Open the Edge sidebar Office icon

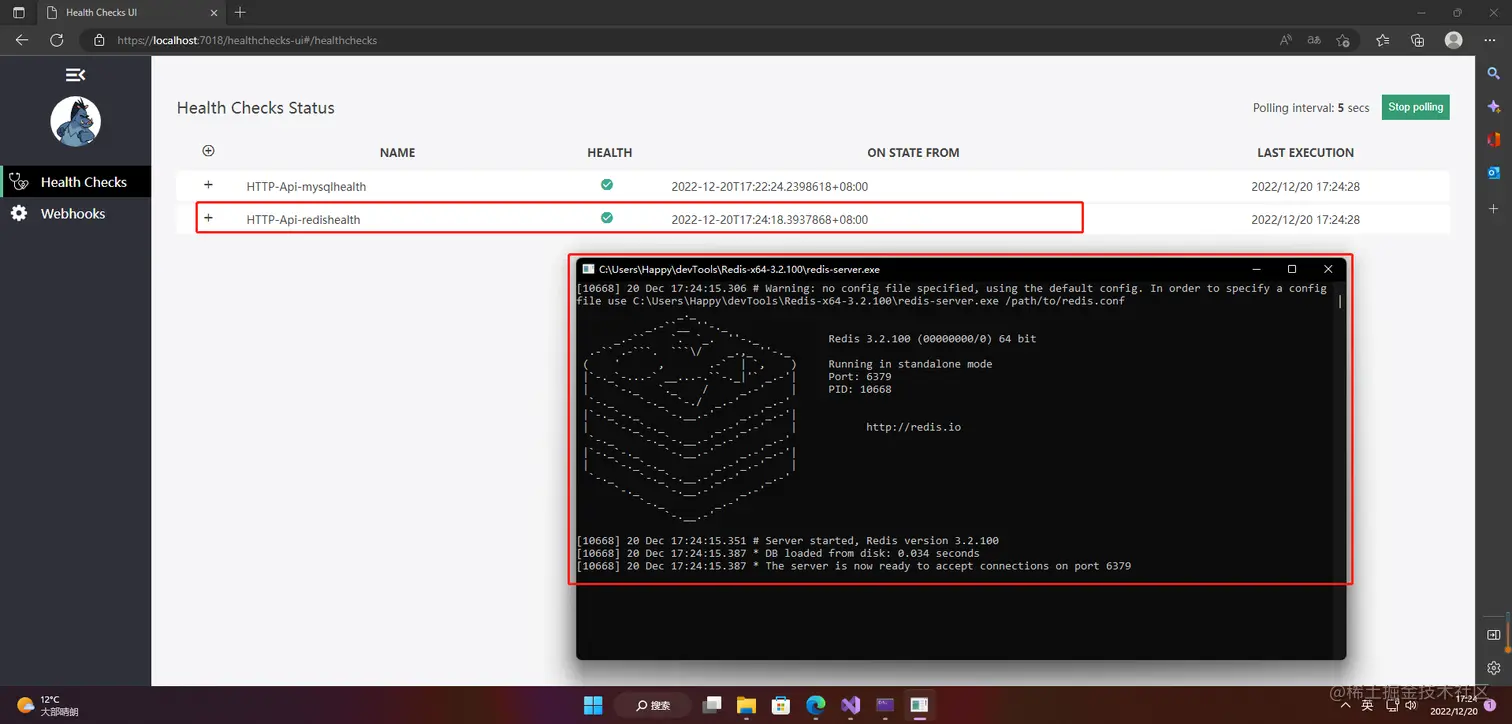(x=1494, y=139)
